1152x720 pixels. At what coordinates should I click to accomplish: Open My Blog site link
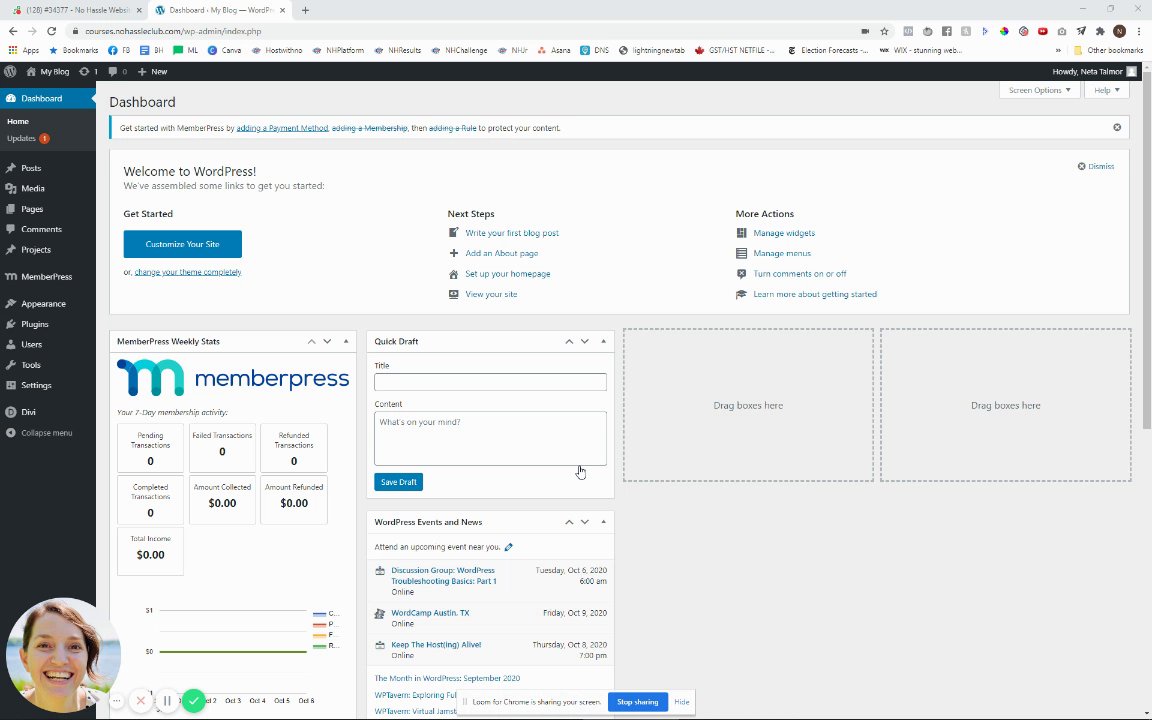click(48, 71)
